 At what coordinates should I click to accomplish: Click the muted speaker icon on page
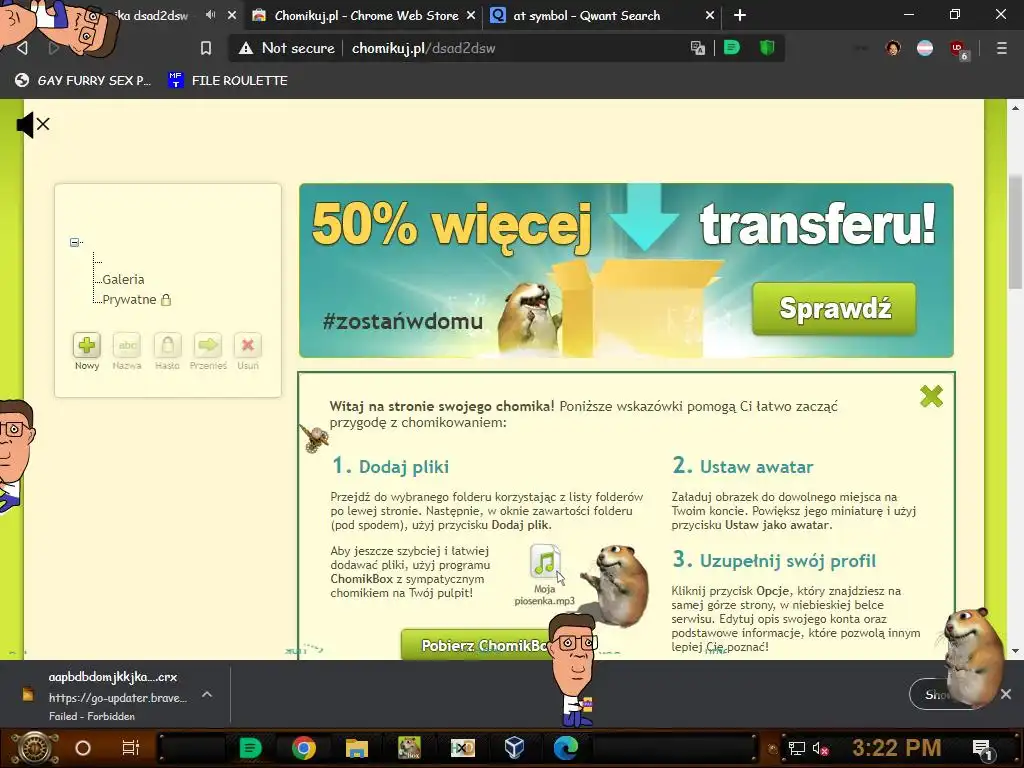click(33, 124)
